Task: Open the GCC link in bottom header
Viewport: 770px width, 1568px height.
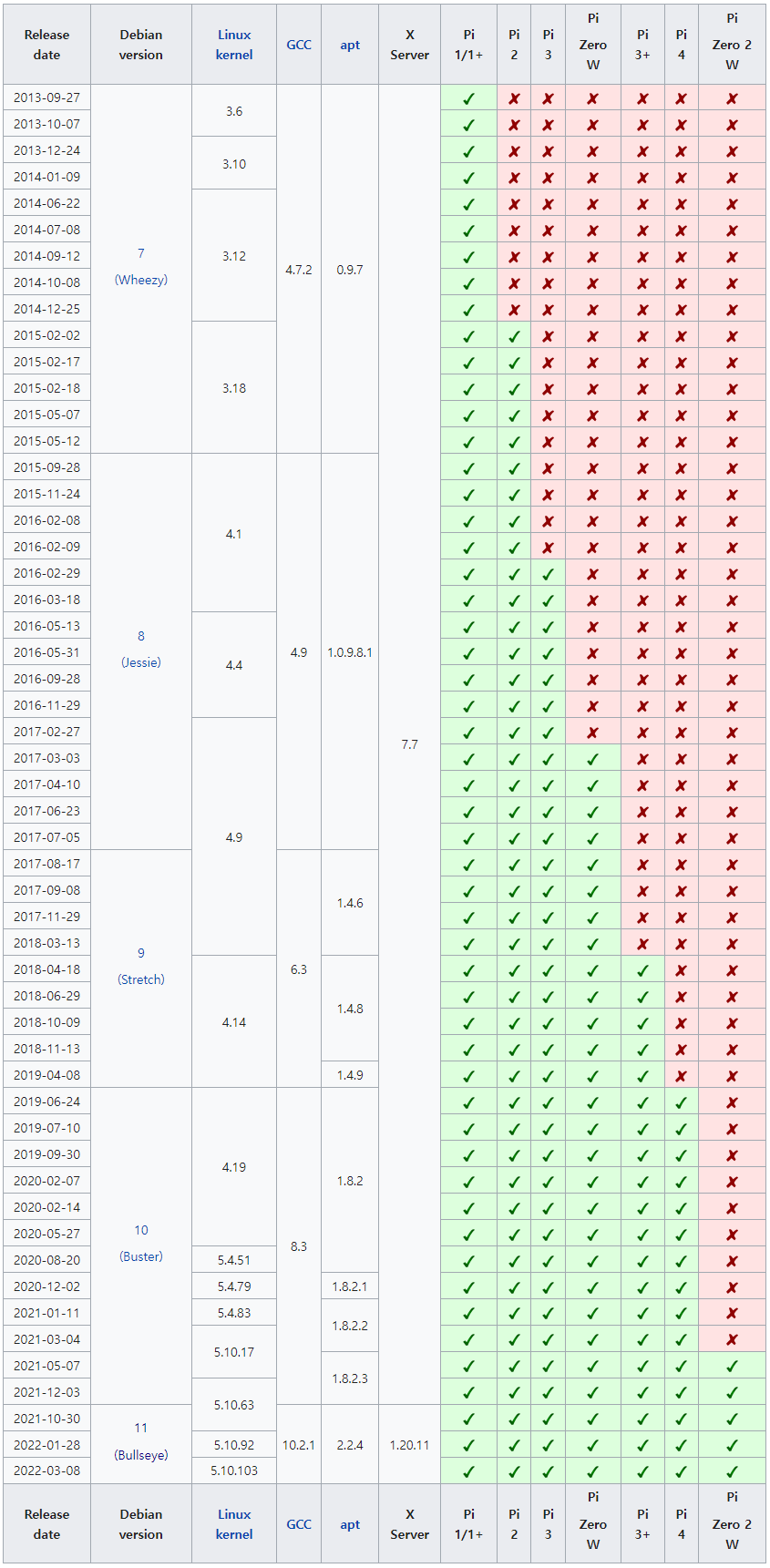Action: point(299,1524)
